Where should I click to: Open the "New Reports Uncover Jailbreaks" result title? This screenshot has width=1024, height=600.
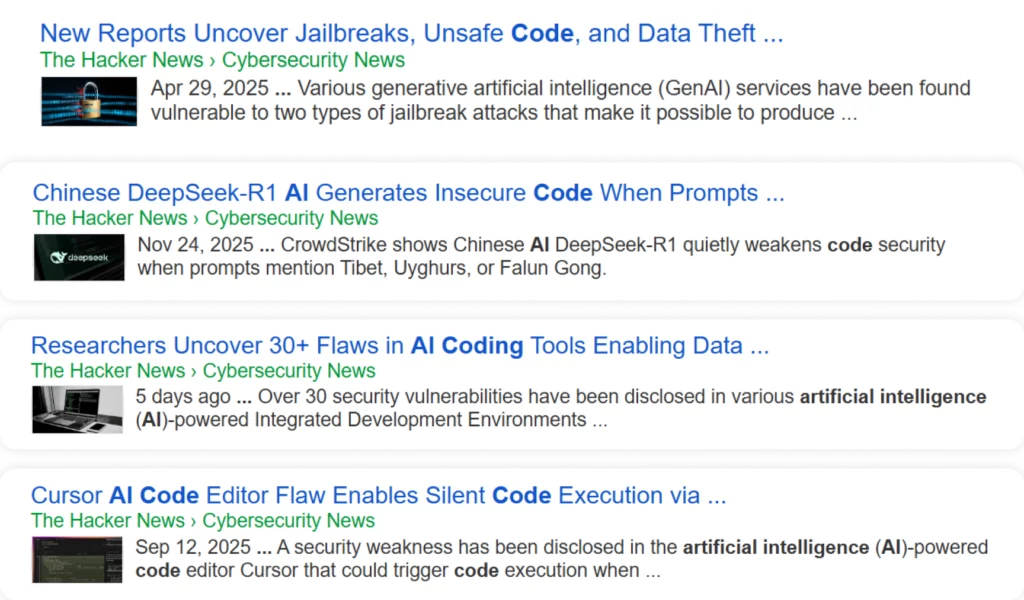tap(411, 33)
